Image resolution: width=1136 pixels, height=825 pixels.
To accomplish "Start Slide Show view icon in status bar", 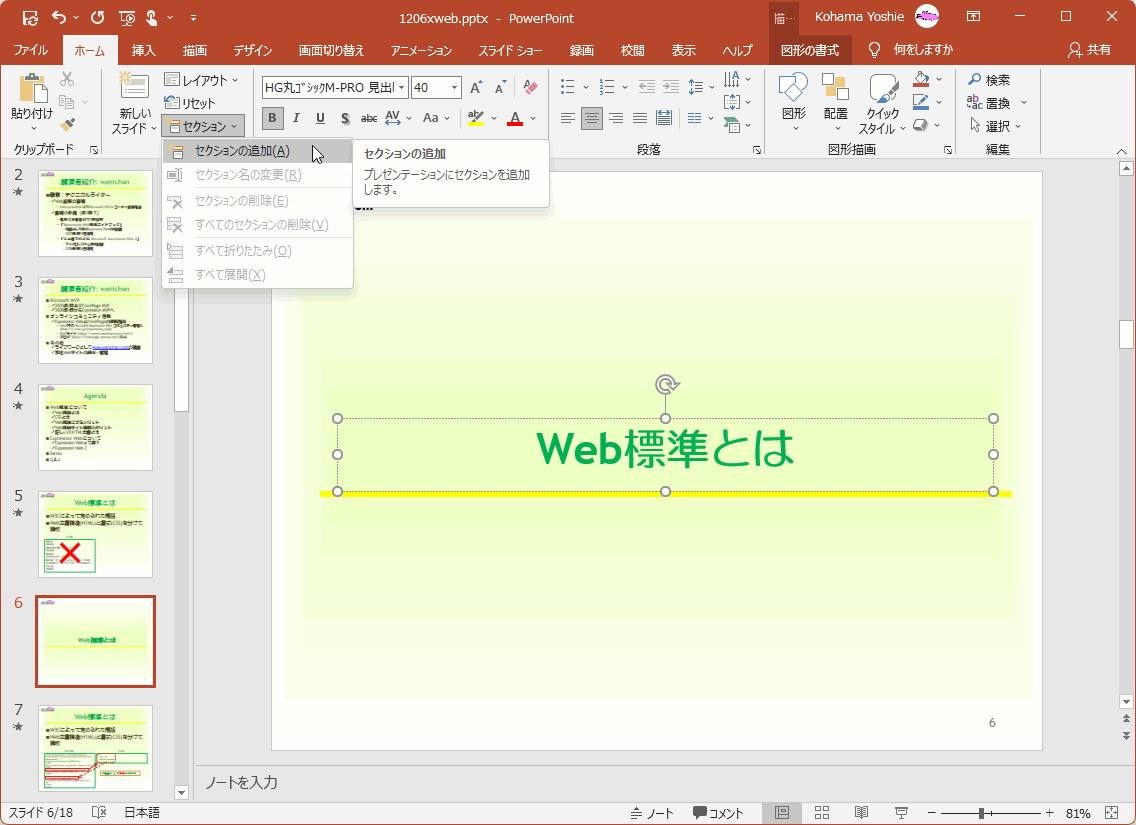I will 901,813.
